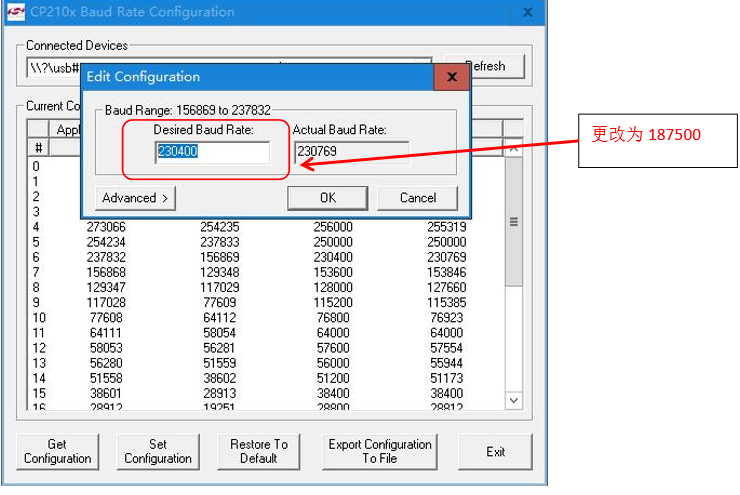Click Get Configuration button
The width and height of the screenshot is (740, 495).
pyautogui.click(x=58, y=452)
